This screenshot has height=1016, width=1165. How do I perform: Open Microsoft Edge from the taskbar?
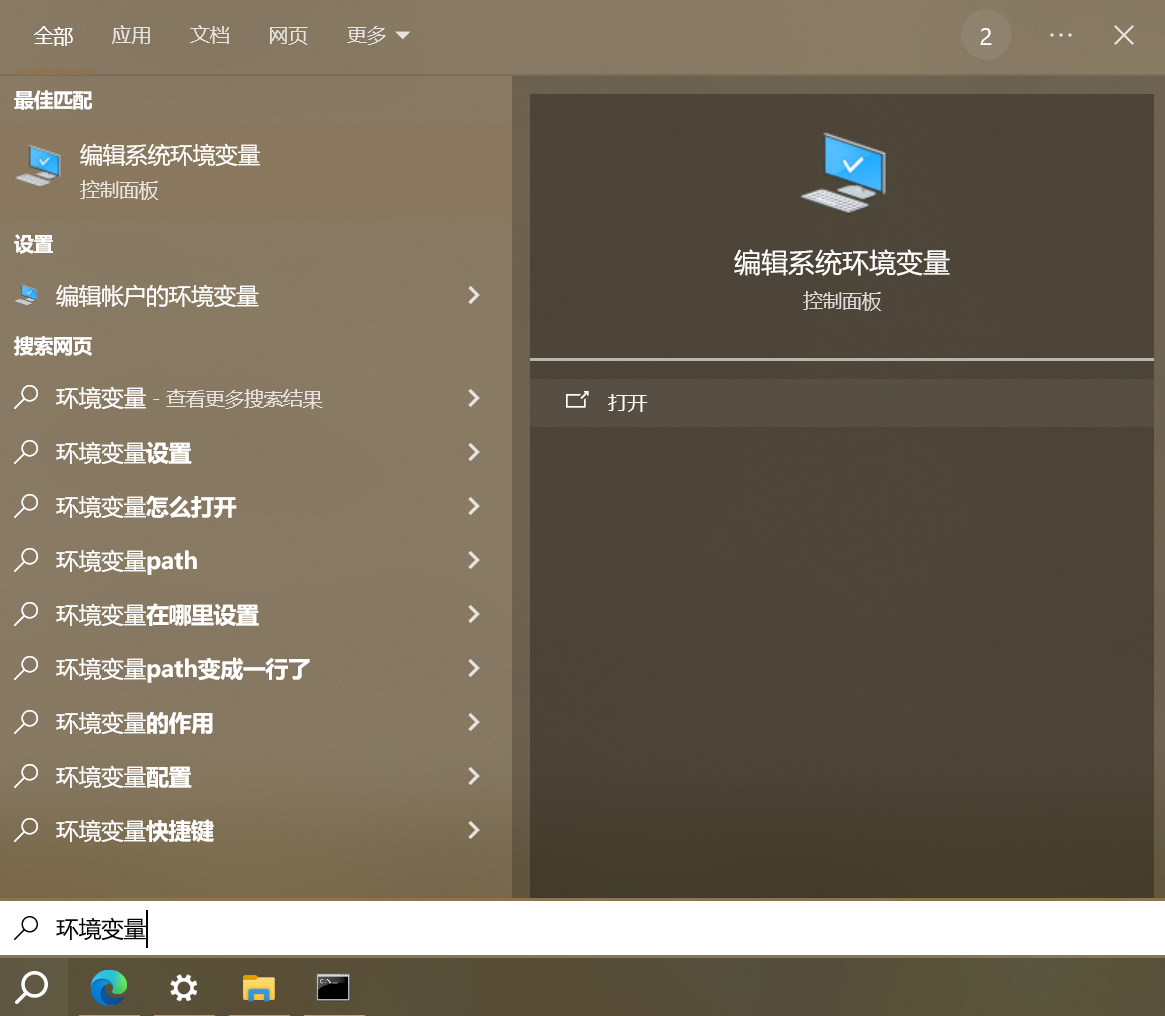tap(109, 988)
